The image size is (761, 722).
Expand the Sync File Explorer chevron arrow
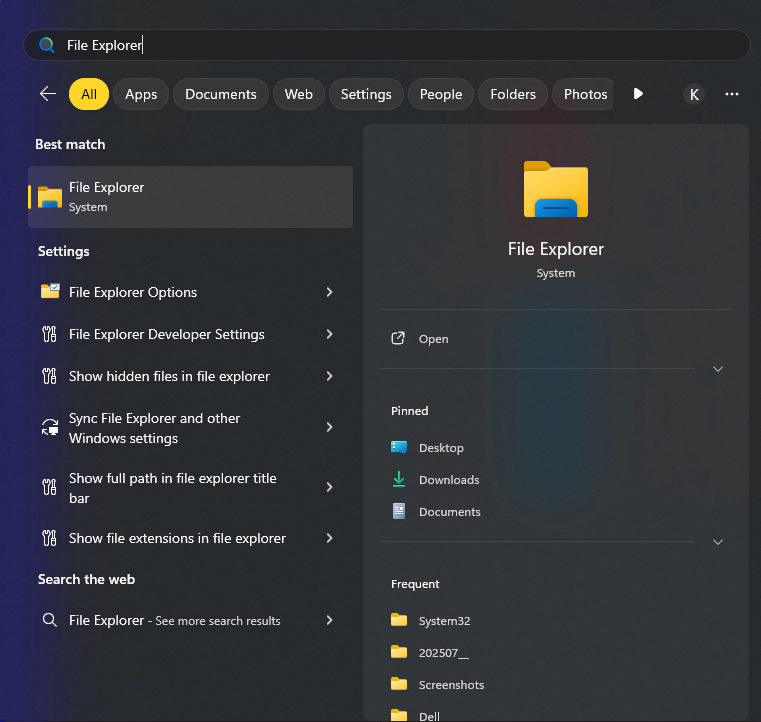pyautogui.click(x=330, y=427)
